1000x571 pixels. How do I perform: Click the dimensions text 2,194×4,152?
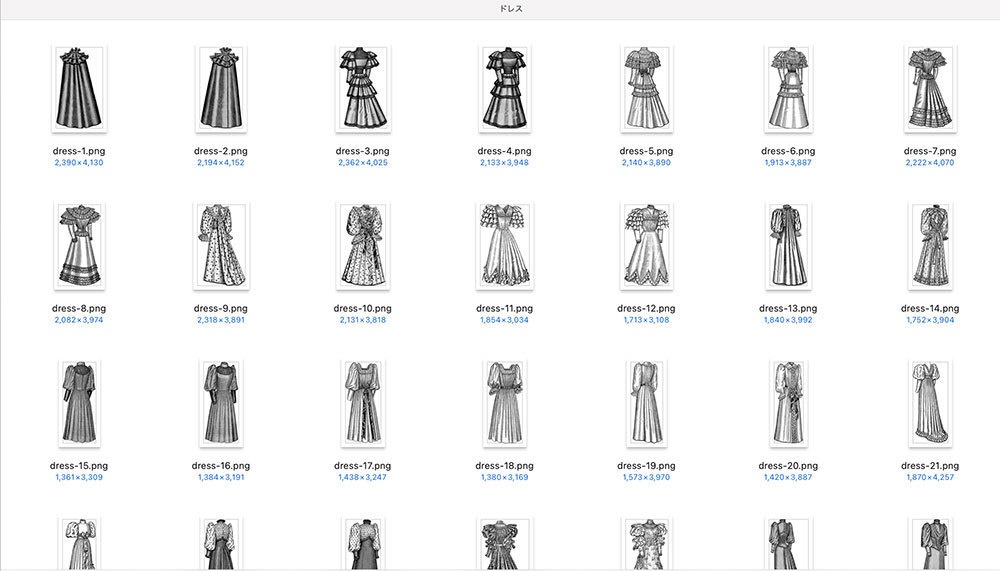[221, 163]
